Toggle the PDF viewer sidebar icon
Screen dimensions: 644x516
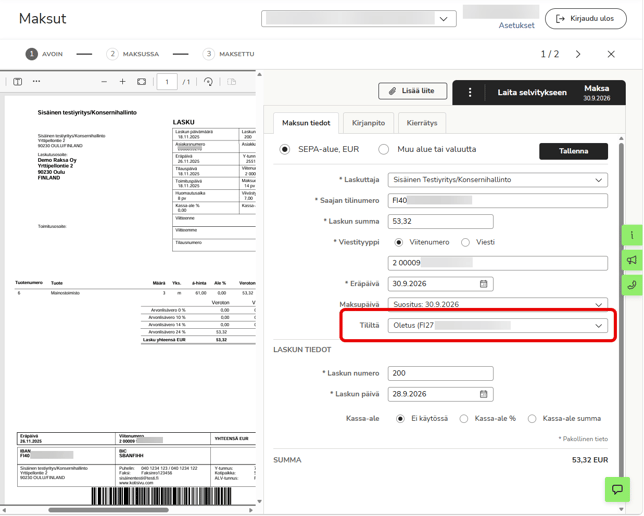[x=18, y=82]
